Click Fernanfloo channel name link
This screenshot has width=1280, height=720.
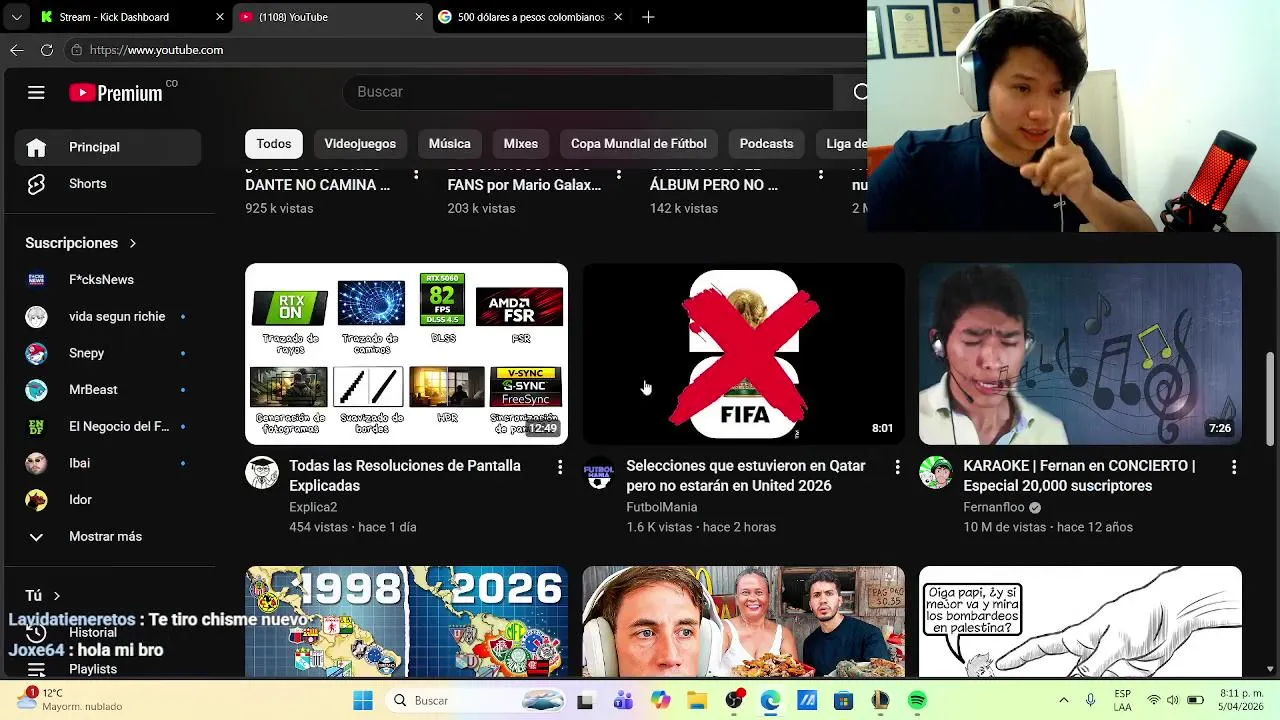tap(995, 508)
